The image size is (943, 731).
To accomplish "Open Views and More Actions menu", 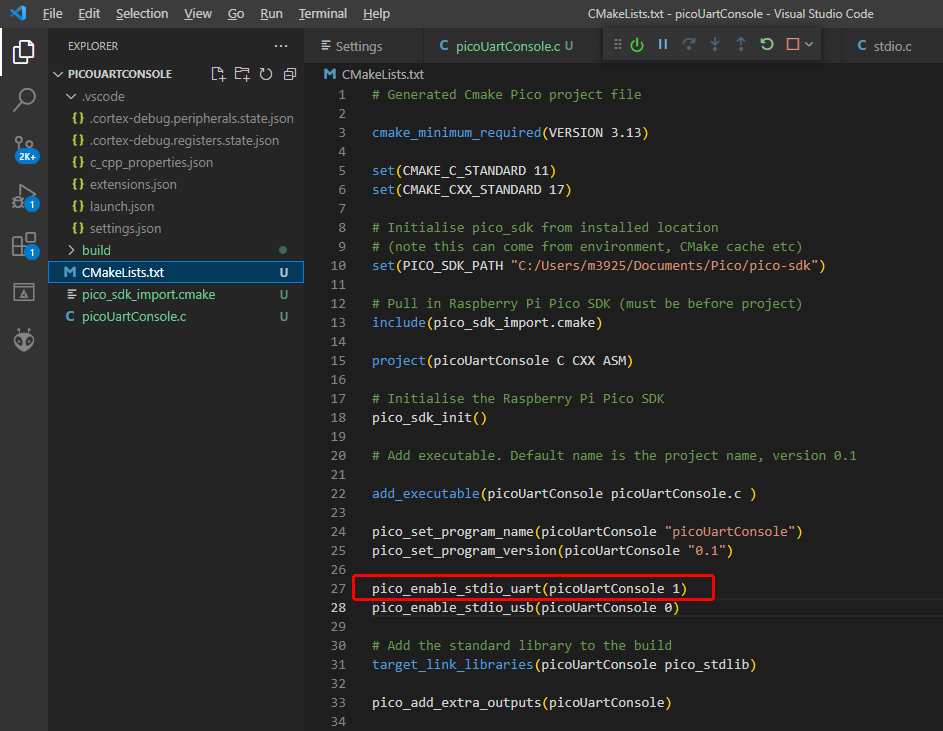I will click(280, 45).
